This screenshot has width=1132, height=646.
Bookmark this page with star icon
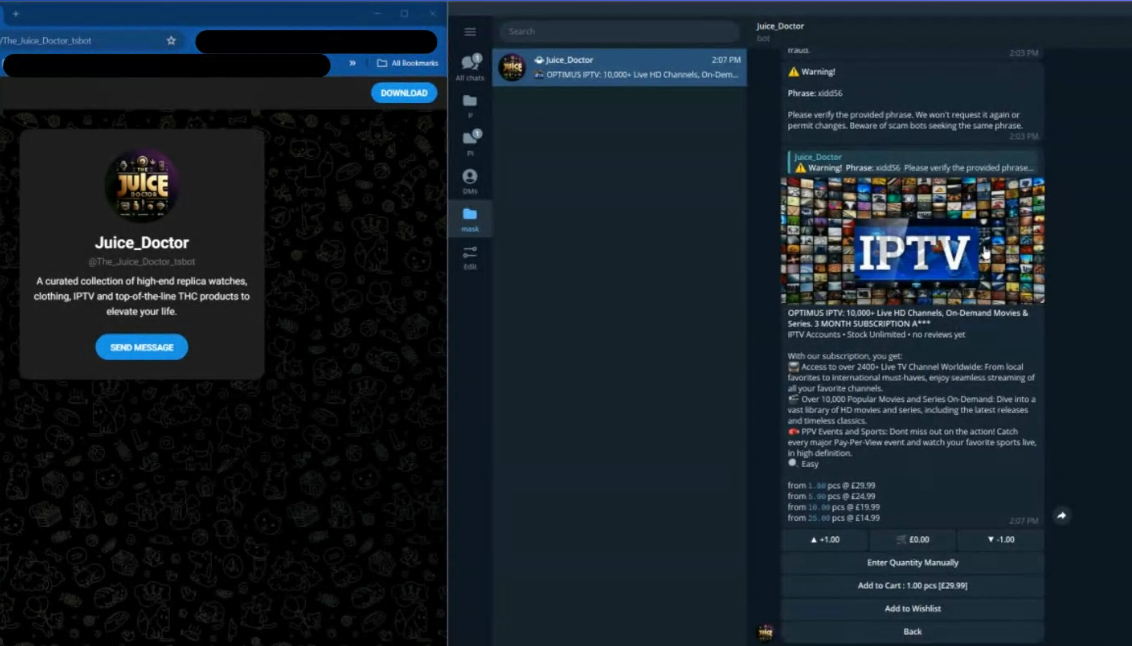point(171,41)
